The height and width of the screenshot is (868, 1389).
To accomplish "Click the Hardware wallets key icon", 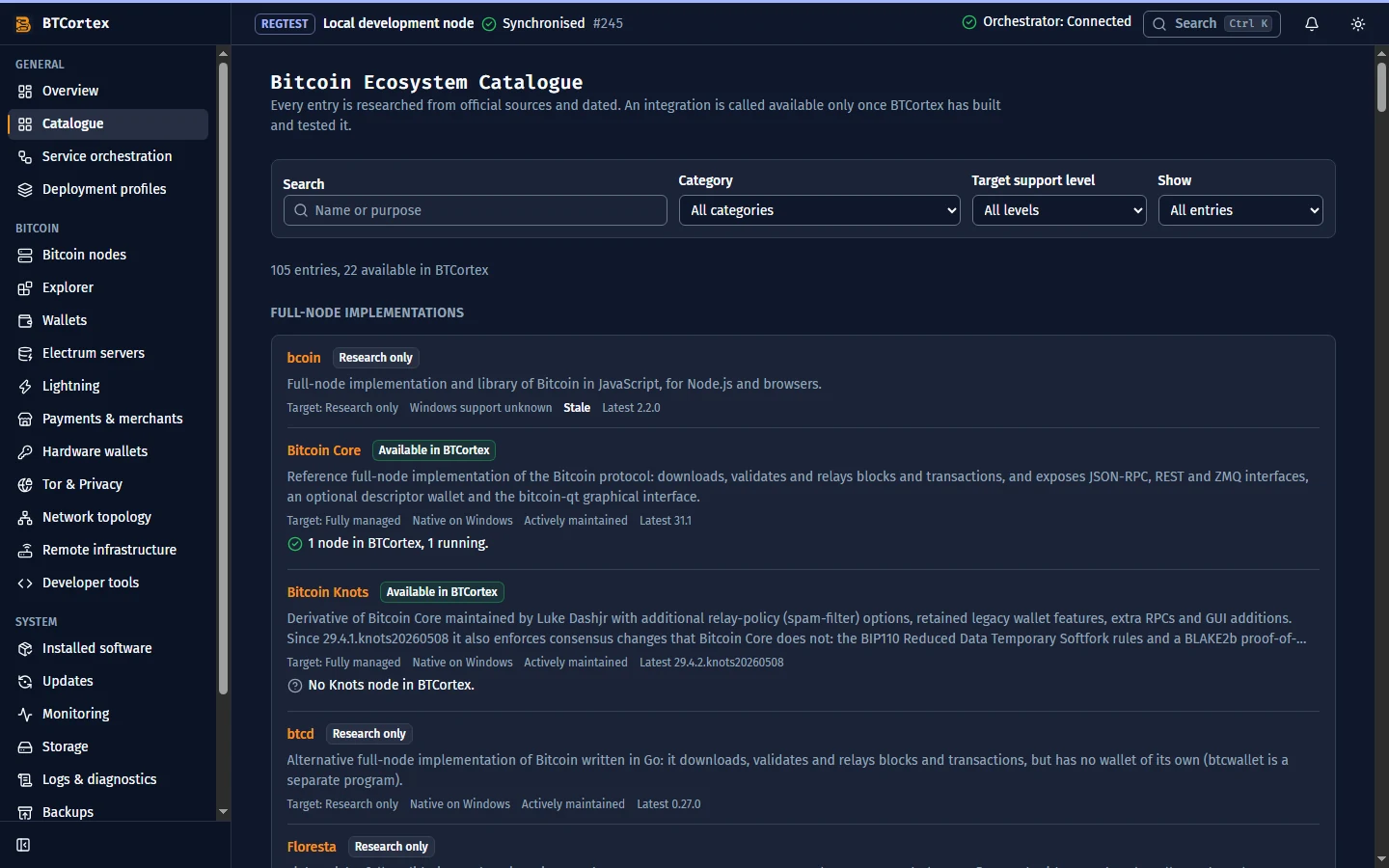I will coord(25,451).
